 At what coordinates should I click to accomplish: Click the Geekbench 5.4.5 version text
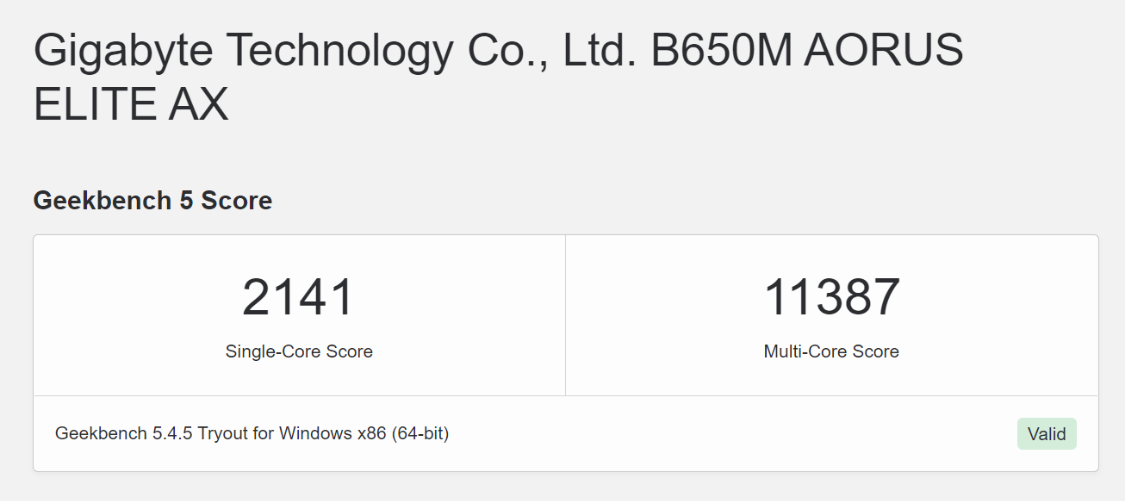point(124,434)
